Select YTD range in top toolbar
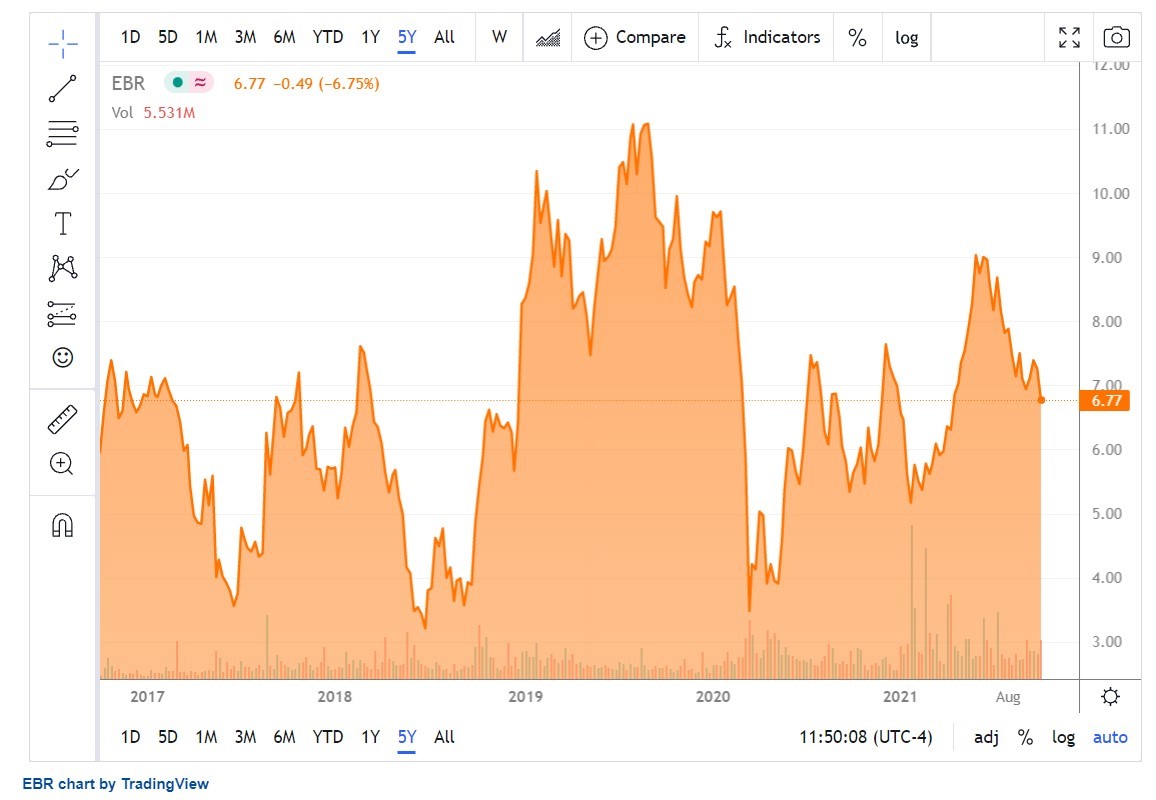 coord(328,37)
